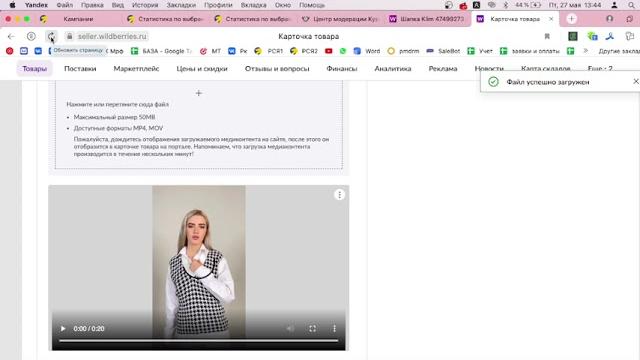This screenshot has height=360, width=640.
Task: Open the browser profile icon beside new tab
Action: [609, 19]
